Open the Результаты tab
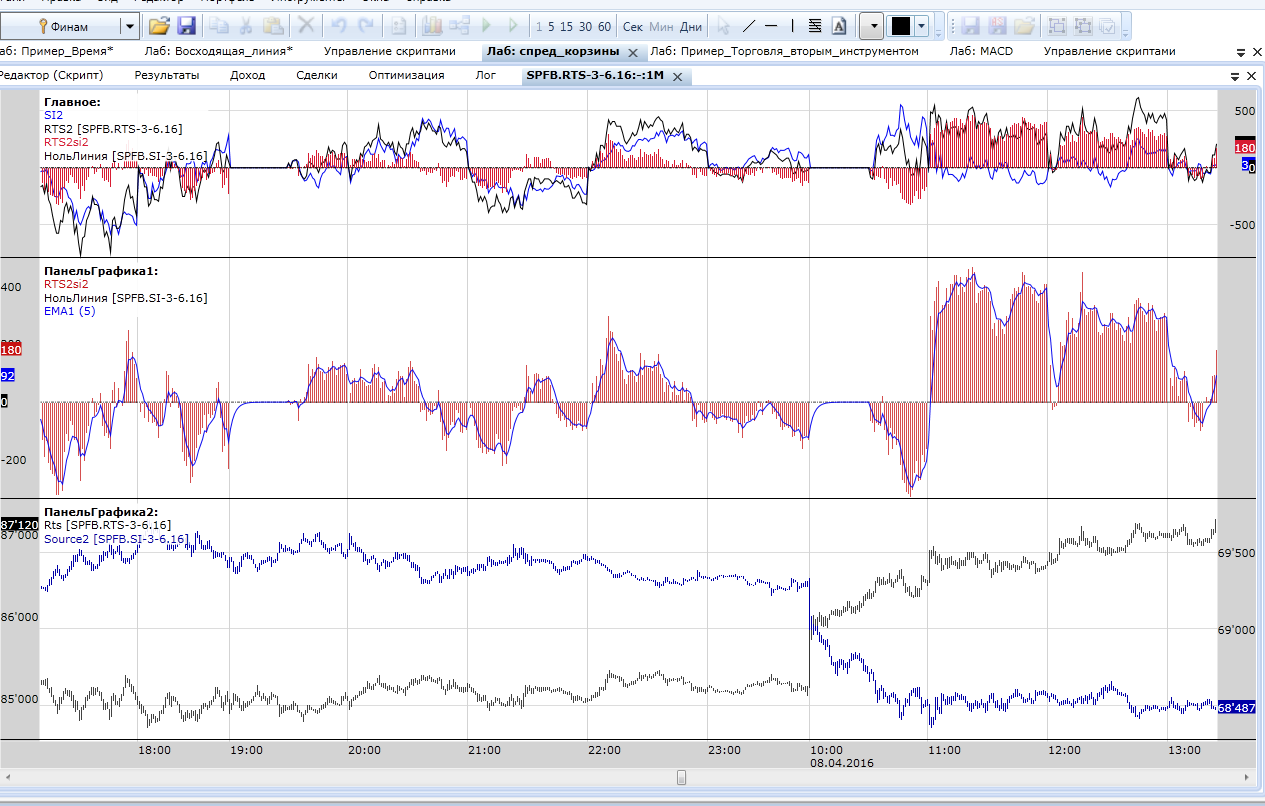This screenshot has height=806, width=1265. [167, 75]
